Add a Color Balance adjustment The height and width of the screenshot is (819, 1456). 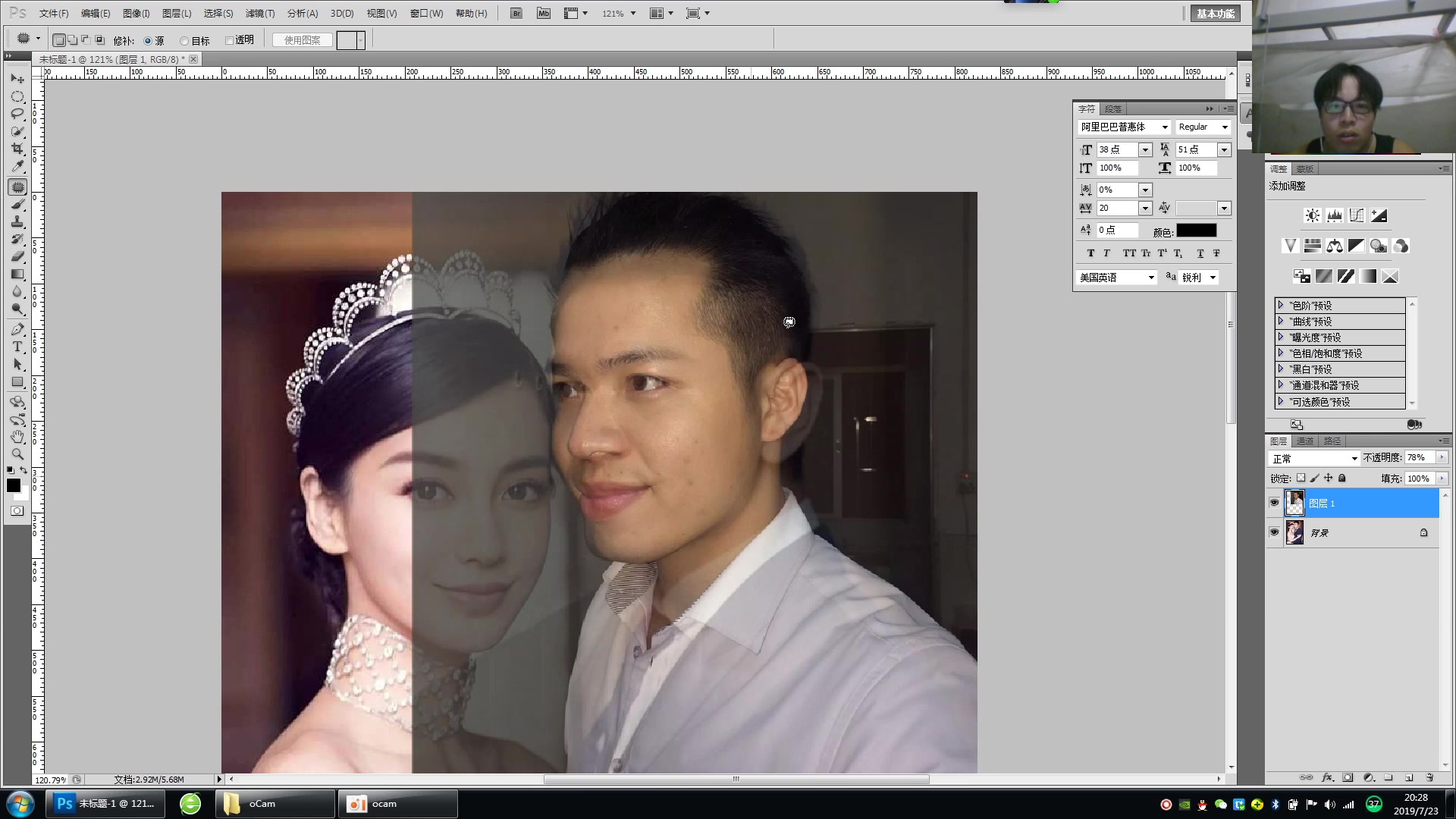point(1334,246)
